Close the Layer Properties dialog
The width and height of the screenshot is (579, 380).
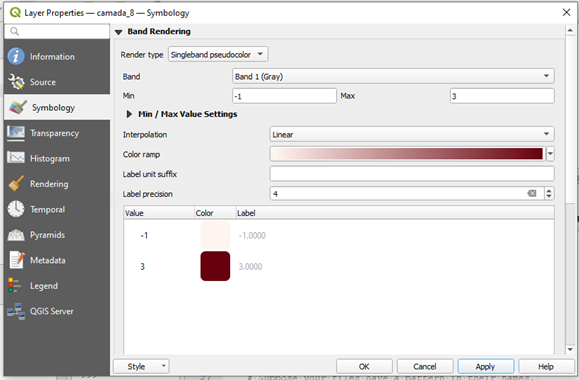point(566,13)
